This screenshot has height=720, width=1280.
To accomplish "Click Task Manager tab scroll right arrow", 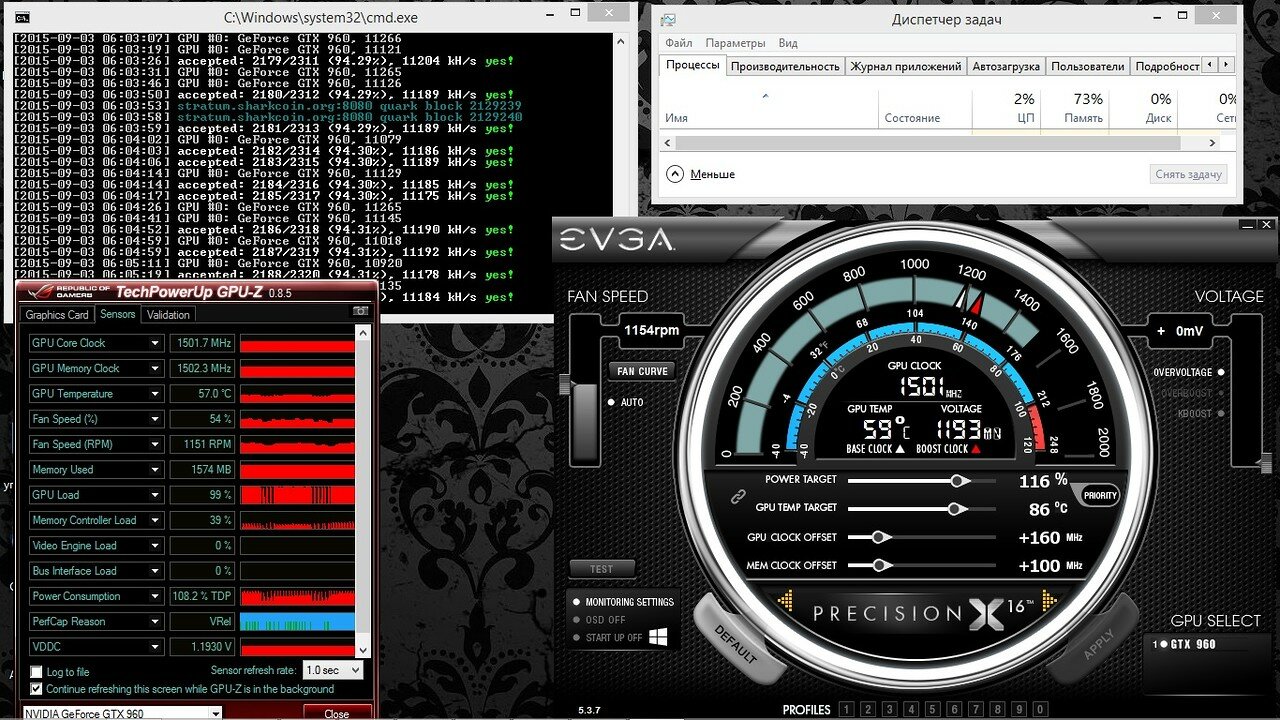I will tap(1227, 65).
